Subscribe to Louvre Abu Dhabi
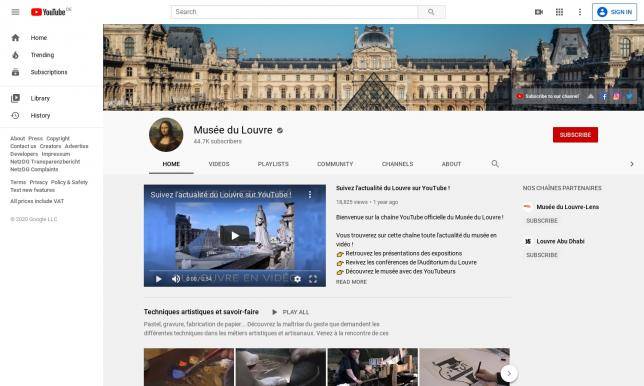Image resolution: width=644 pixels, height=386 pixels. pyautogui.click(x=542, y=255)
